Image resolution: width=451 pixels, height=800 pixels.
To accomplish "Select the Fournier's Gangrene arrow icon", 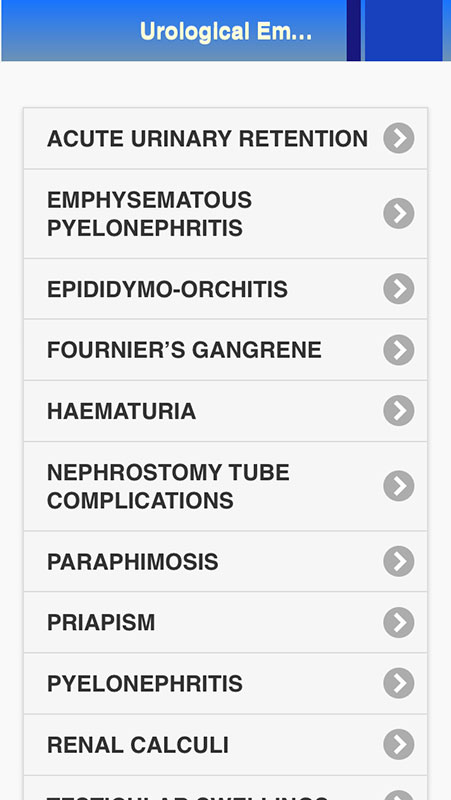I will pos(398,350).
